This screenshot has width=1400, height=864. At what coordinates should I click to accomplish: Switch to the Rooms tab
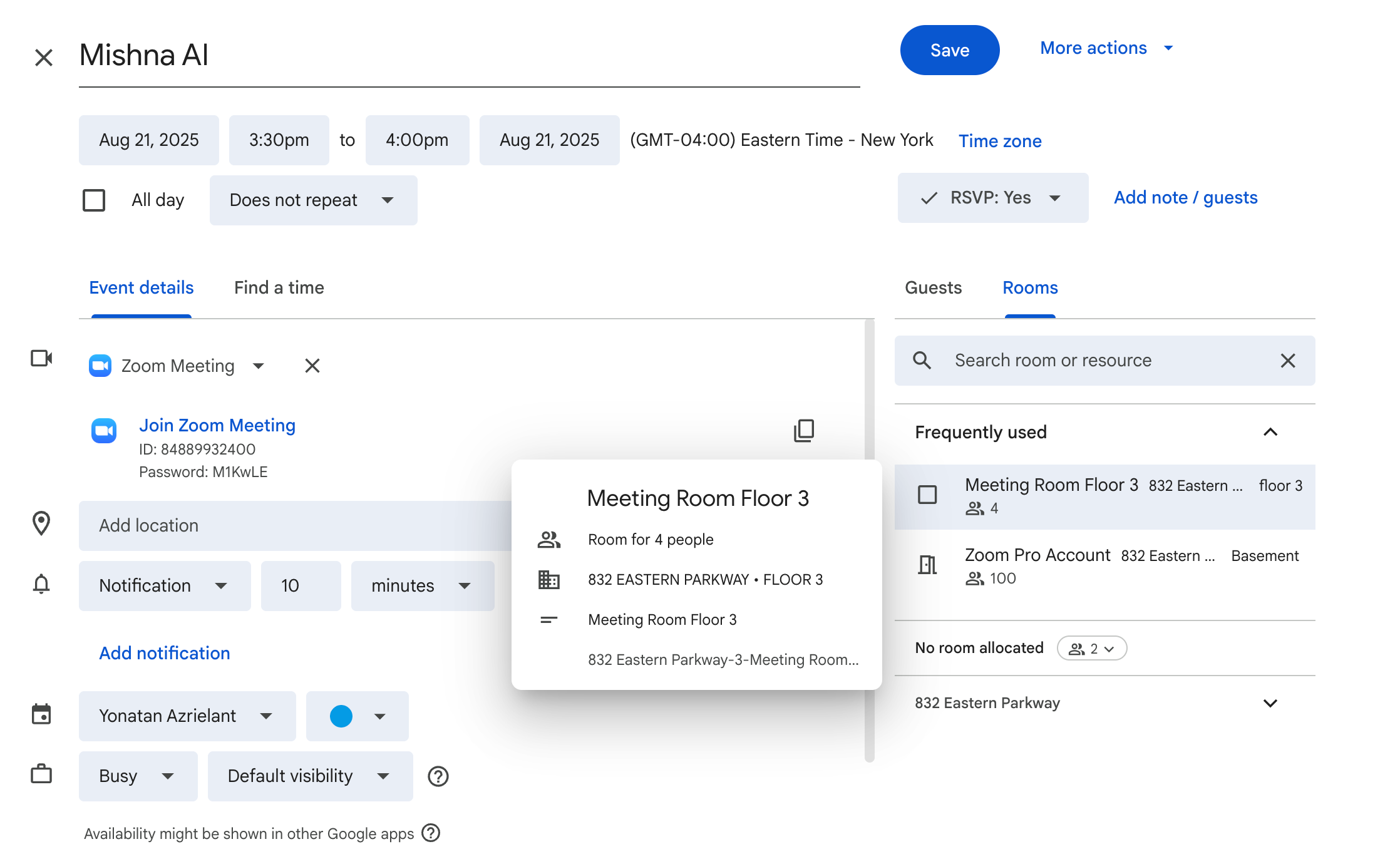coord(1031,288)
